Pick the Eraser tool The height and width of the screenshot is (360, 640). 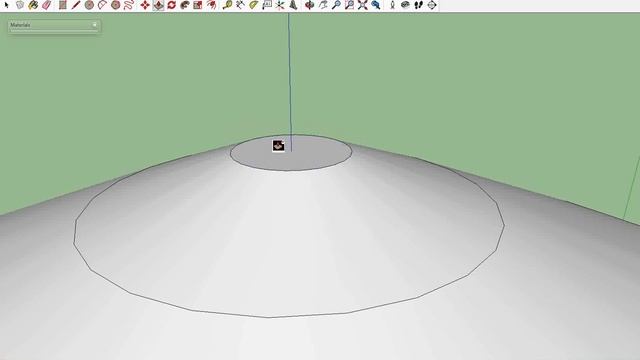point(47,5)
